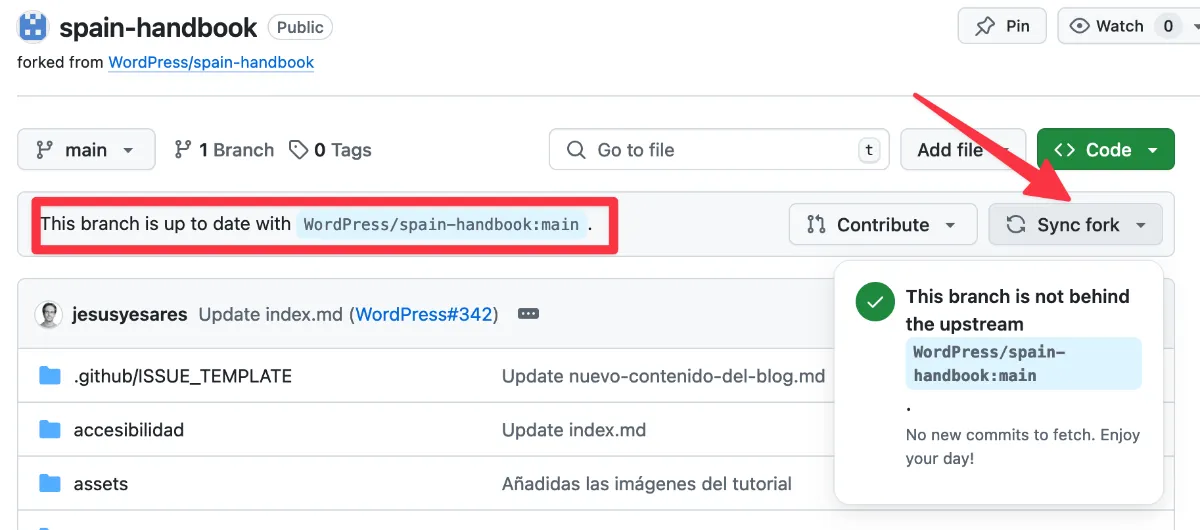Open accesibilidad's 'Update index.md' commit message
Viewport: 1200px width, 530px height.
click(x=574, y=430)
